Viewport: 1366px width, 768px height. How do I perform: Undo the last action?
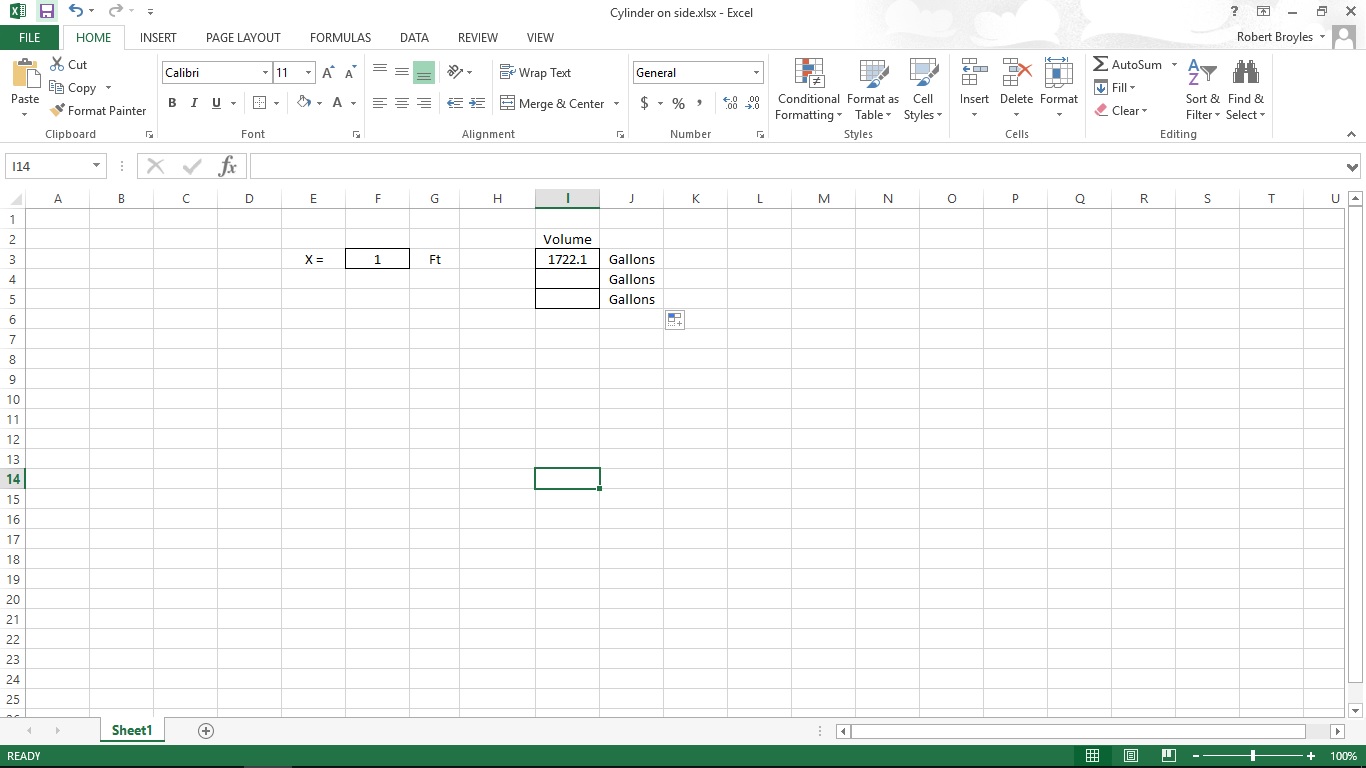click(x=76, y=12)
